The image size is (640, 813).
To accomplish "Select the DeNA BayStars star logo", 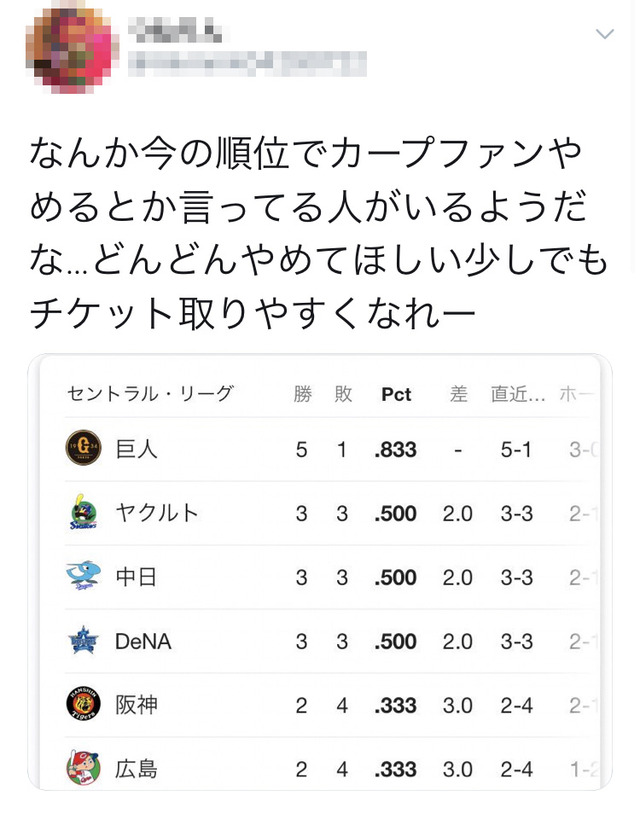I will click(84, 640).
